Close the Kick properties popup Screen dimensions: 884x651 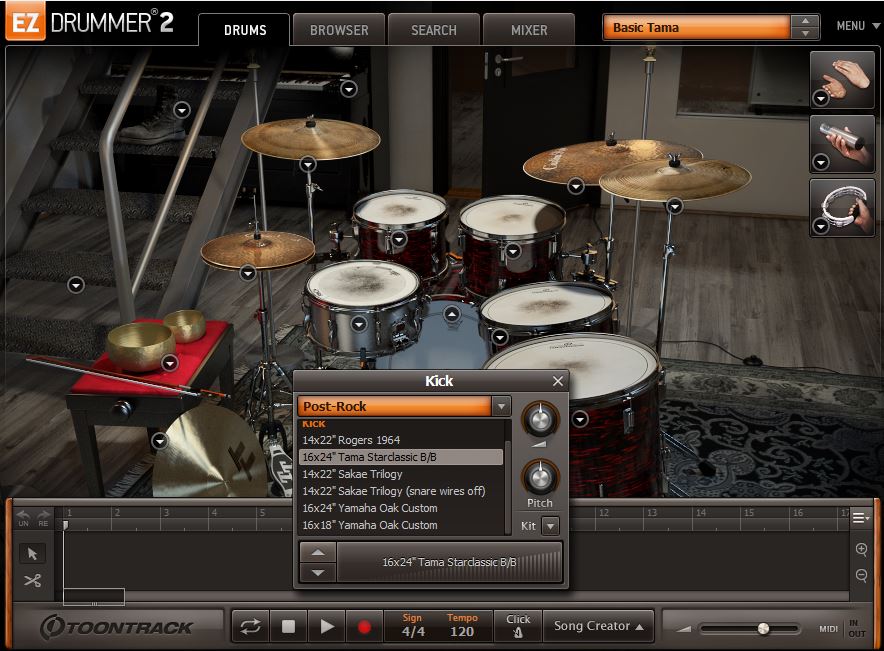coord(558,382)
